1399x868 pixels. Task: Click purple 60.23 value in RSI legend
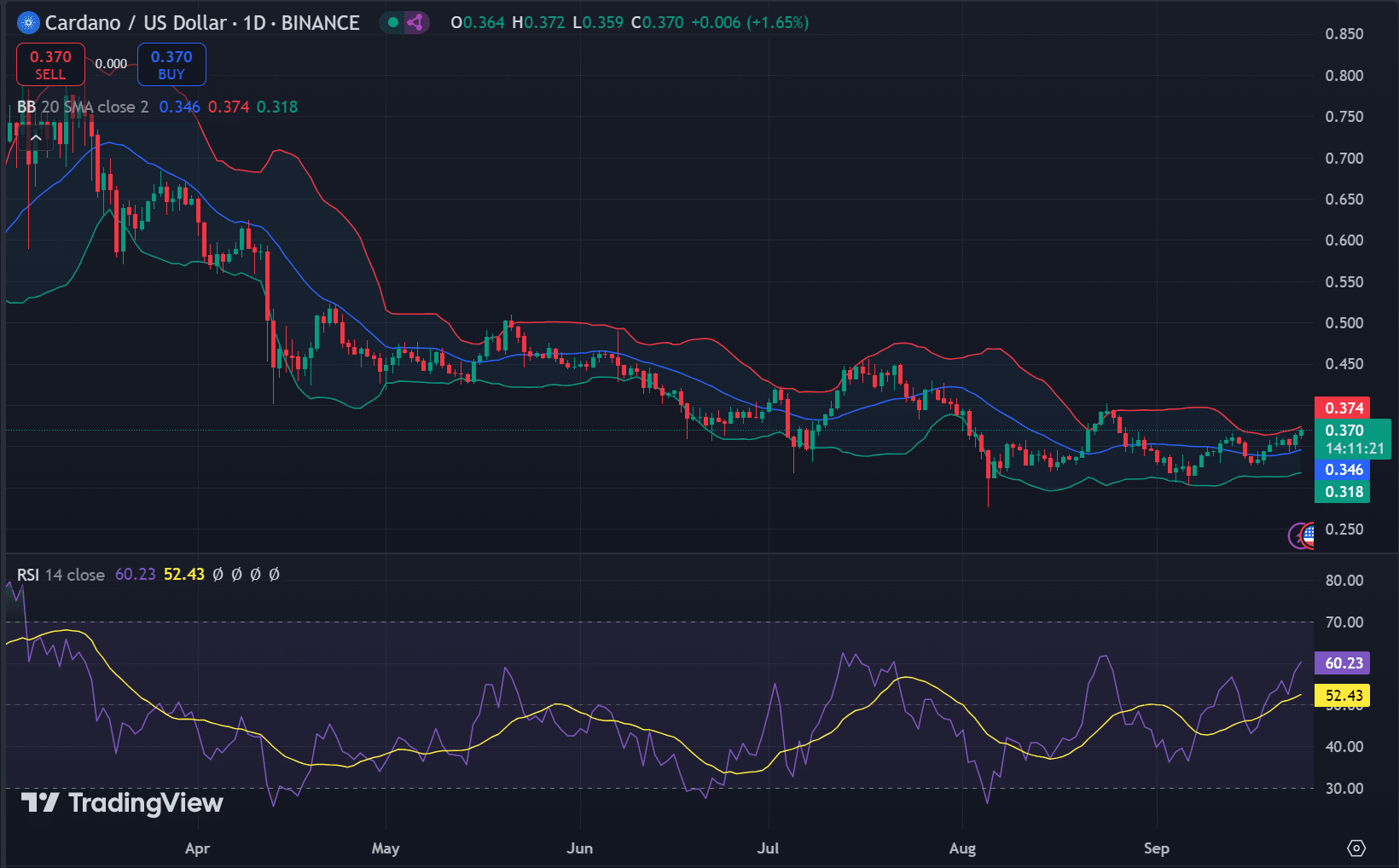click(136, 575)
